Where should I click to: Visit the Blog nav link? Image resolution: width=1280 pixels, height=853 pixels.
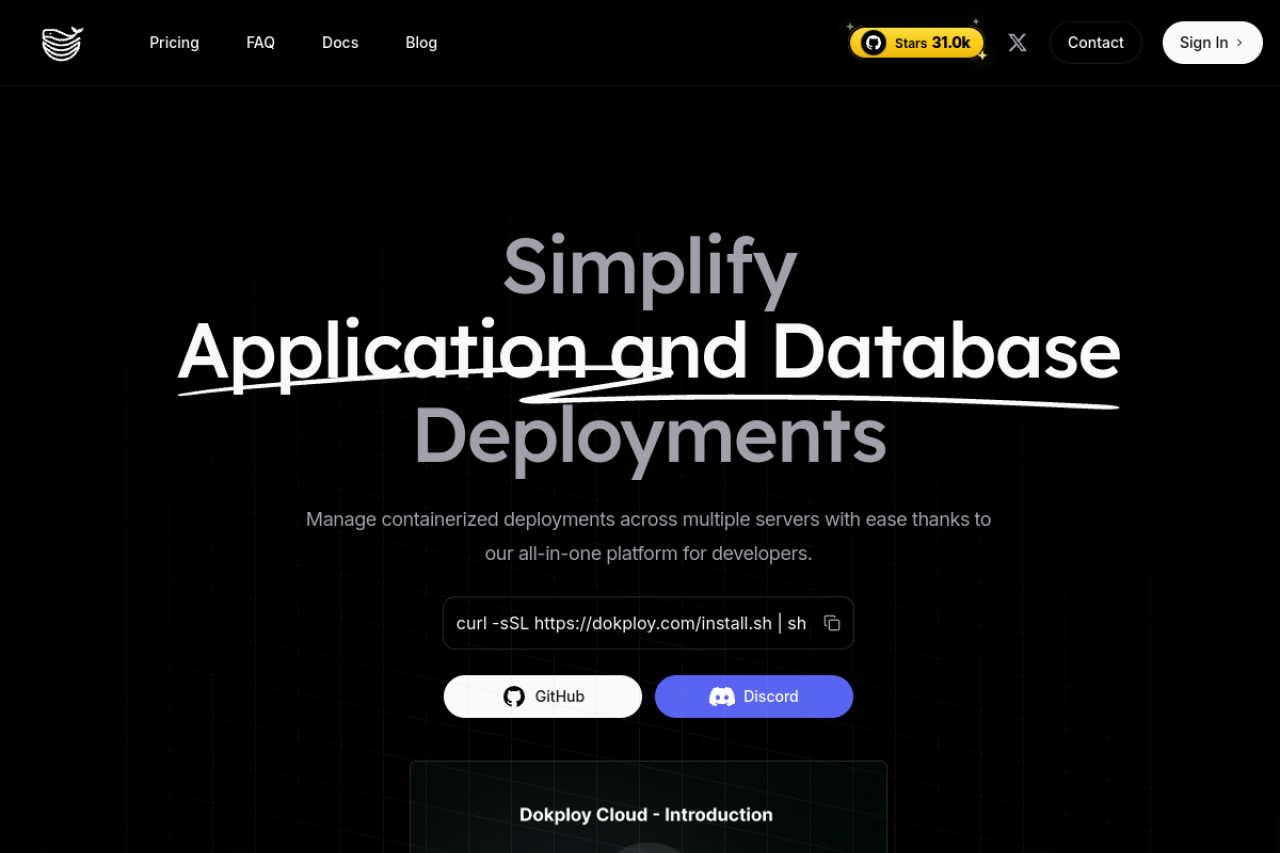421,43
